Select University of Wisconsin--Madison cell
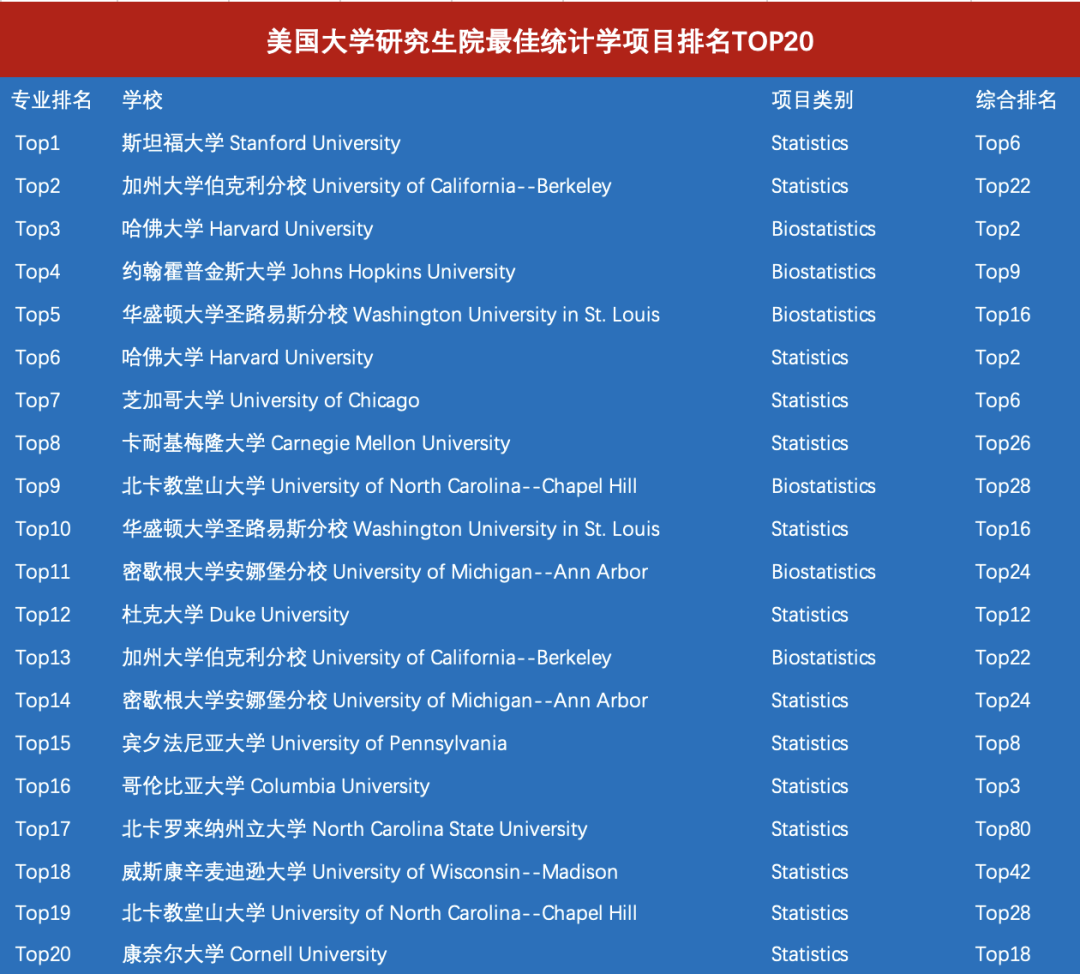 [x=370, y=872]
